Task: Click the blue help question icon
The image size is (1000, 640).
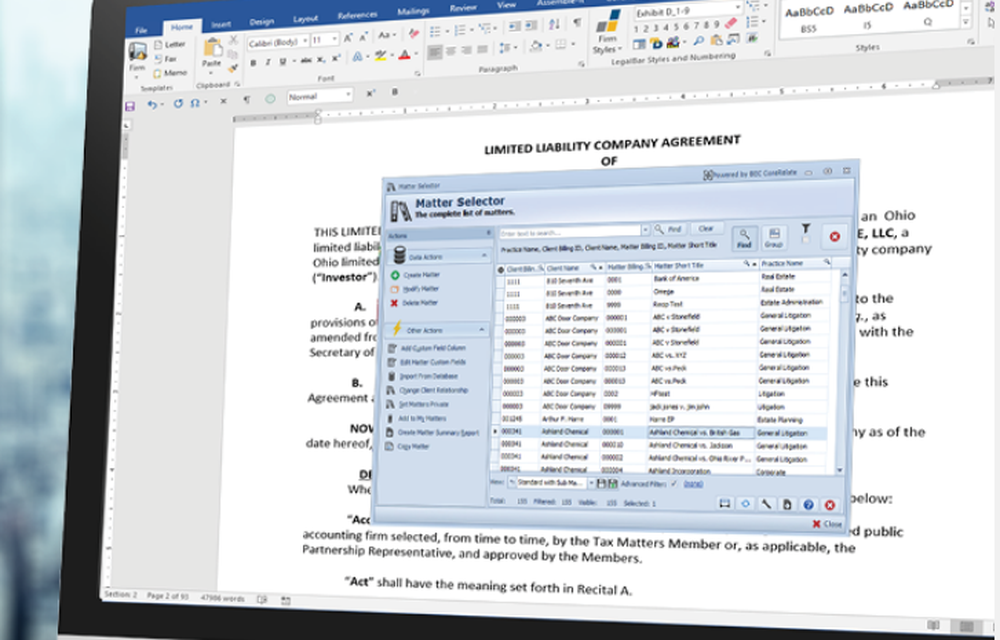Action: point(808,504)
